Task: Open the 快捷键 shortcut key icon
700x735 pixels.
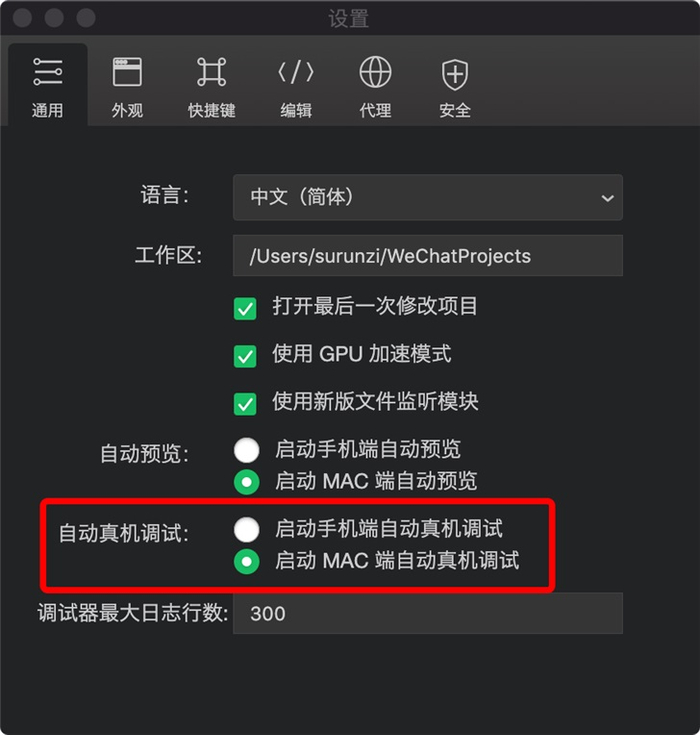Action: pyautogui.click(x=211, y=72)
